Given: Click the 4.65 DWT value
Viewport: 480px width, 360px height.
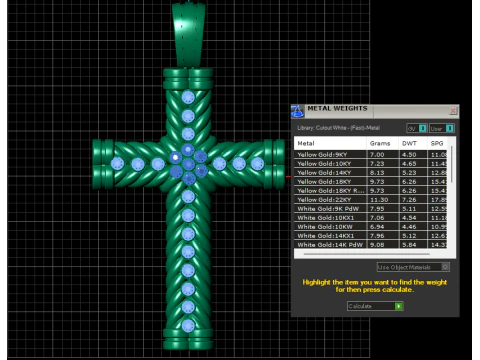Looking at the screenshot, I should (409, 164).
